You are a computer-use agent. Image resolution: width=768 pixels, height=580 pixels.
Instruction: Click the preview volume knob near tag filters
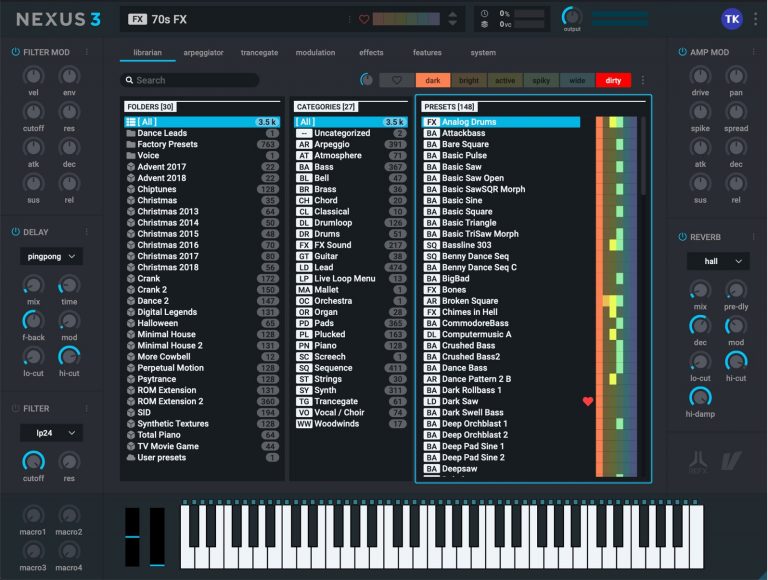[366, 80]
